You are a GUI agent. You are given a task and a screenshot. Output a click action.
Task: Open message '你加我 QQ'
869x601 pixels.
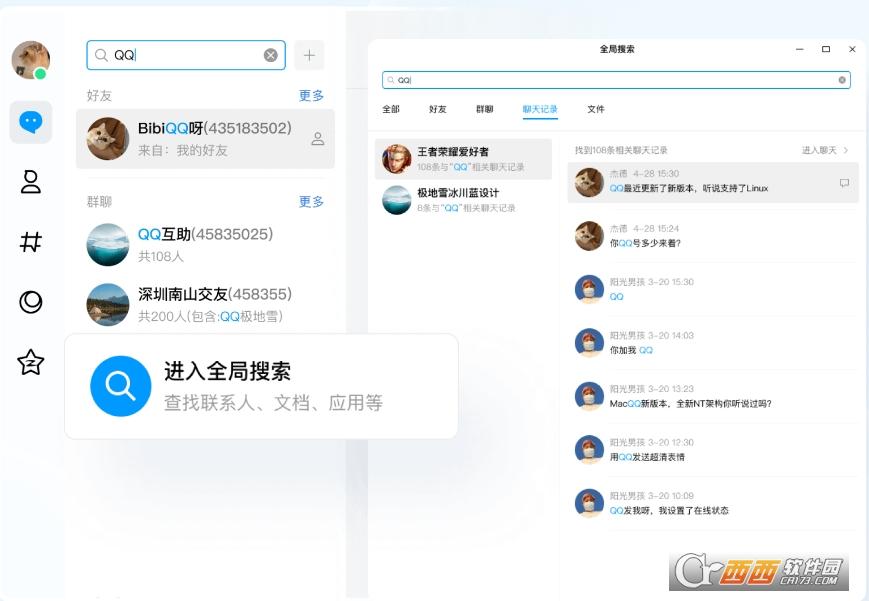point(713,343)
